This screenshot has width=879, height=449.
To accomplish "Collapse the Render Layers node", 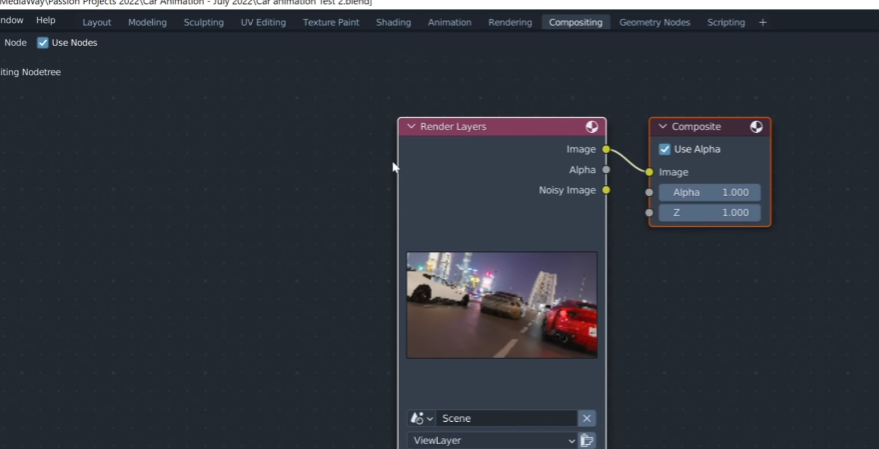I will tap(411, 127).
